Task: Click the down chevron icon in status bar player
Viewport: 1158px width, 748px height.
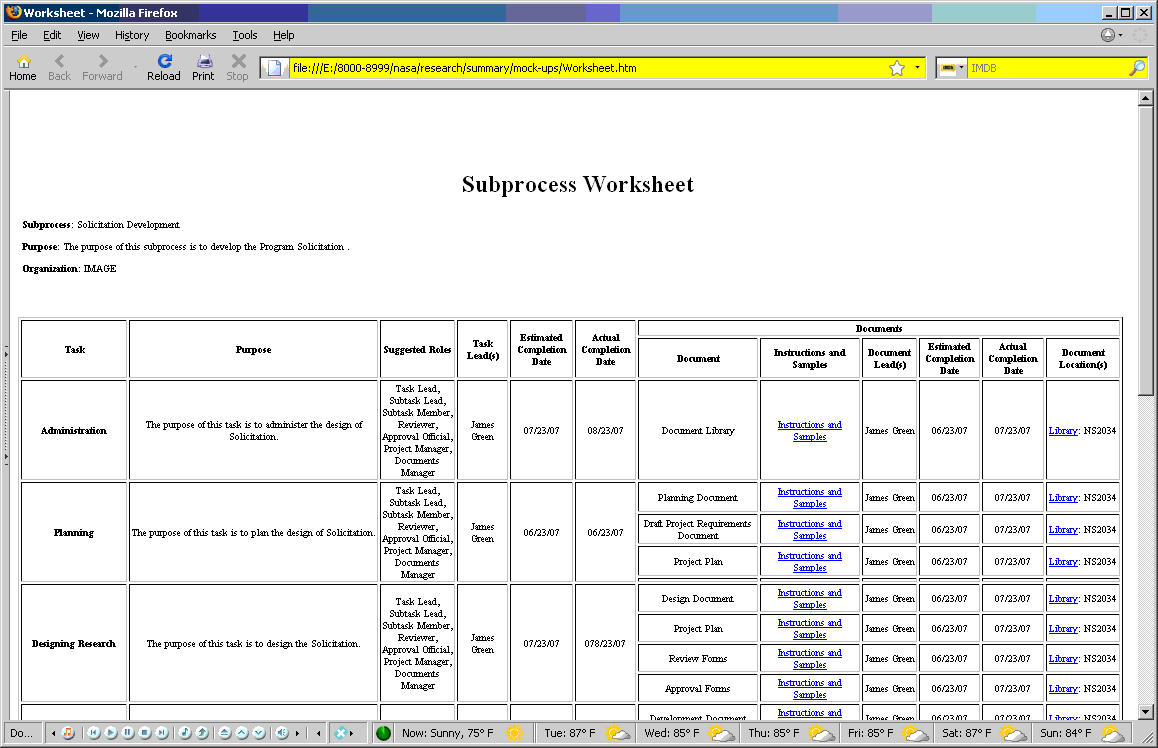Action: click(x=258, y=732)
